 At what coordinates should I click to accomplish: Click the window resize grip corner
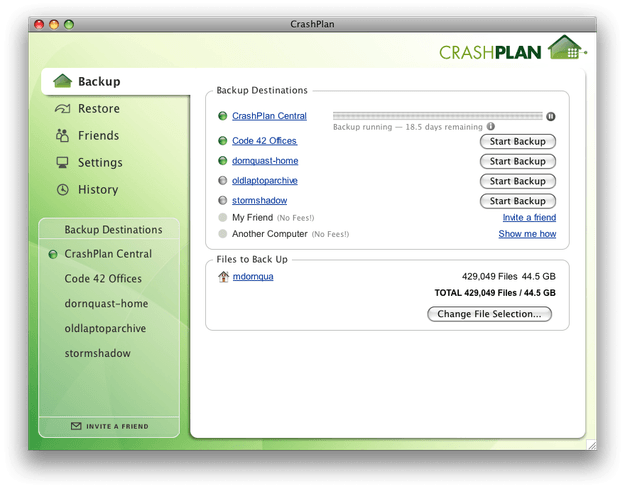(591, 444)
